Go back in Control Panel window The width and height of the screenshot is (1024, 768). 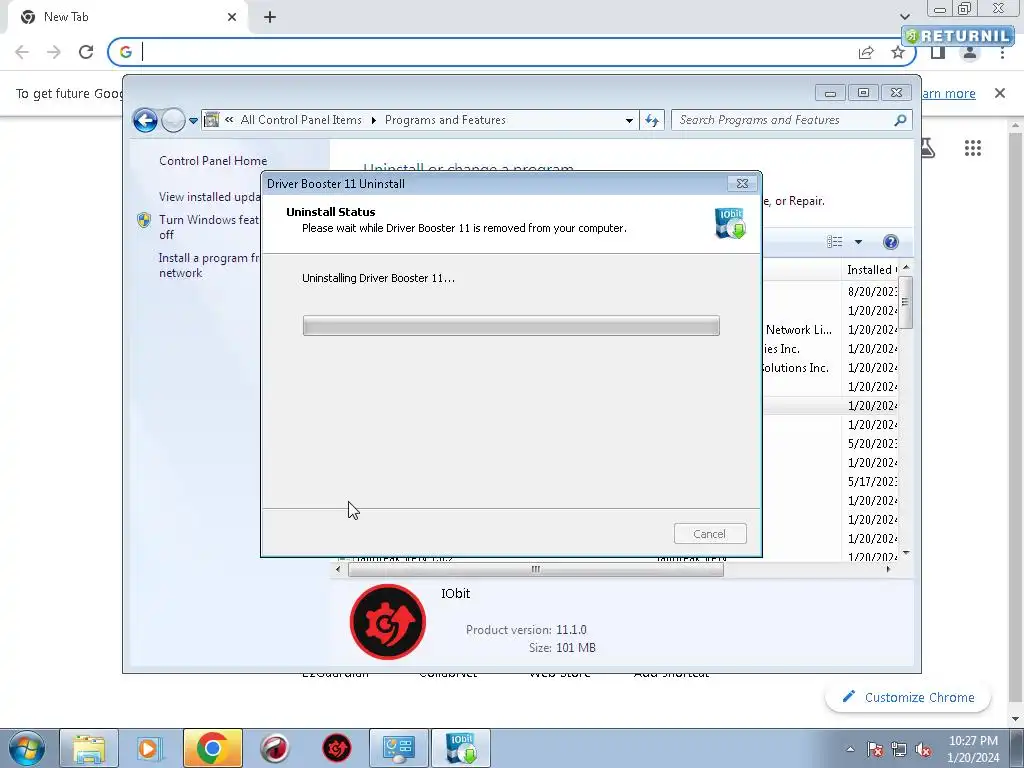(145, 120)
